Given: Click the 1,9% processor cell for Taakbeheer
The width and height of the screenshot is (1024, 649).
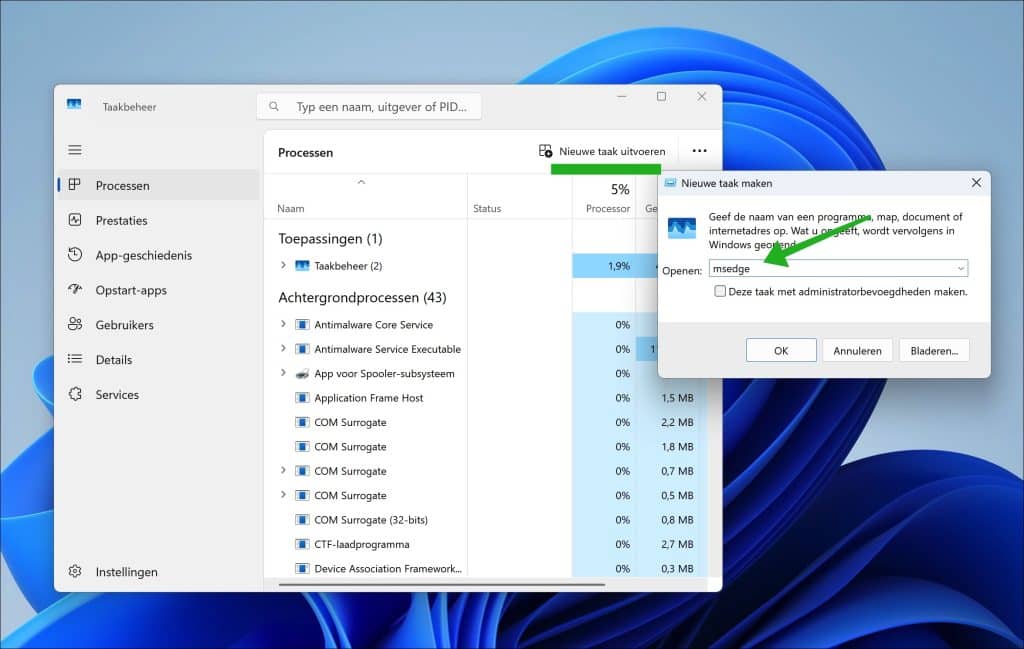Looking at the screenshot, I should (604, 266).
